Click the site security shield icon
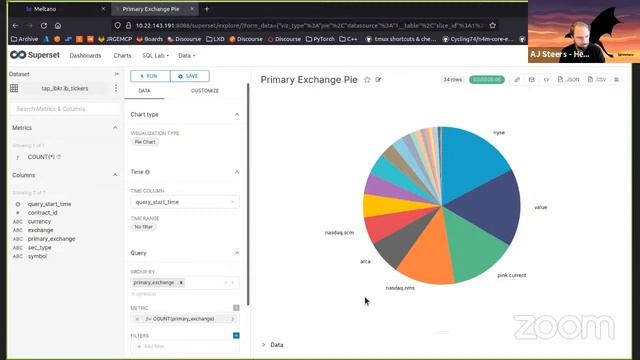The image size is (640, 360). tap(118, 25)
